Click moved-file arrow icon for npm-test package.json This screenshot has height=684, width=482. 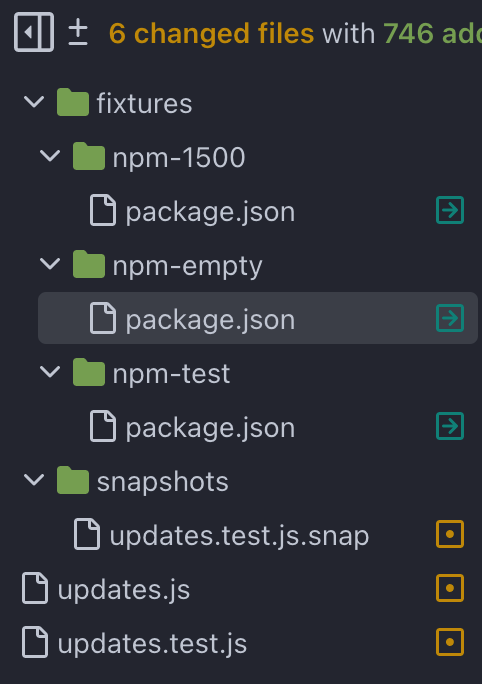coord(450,426)
